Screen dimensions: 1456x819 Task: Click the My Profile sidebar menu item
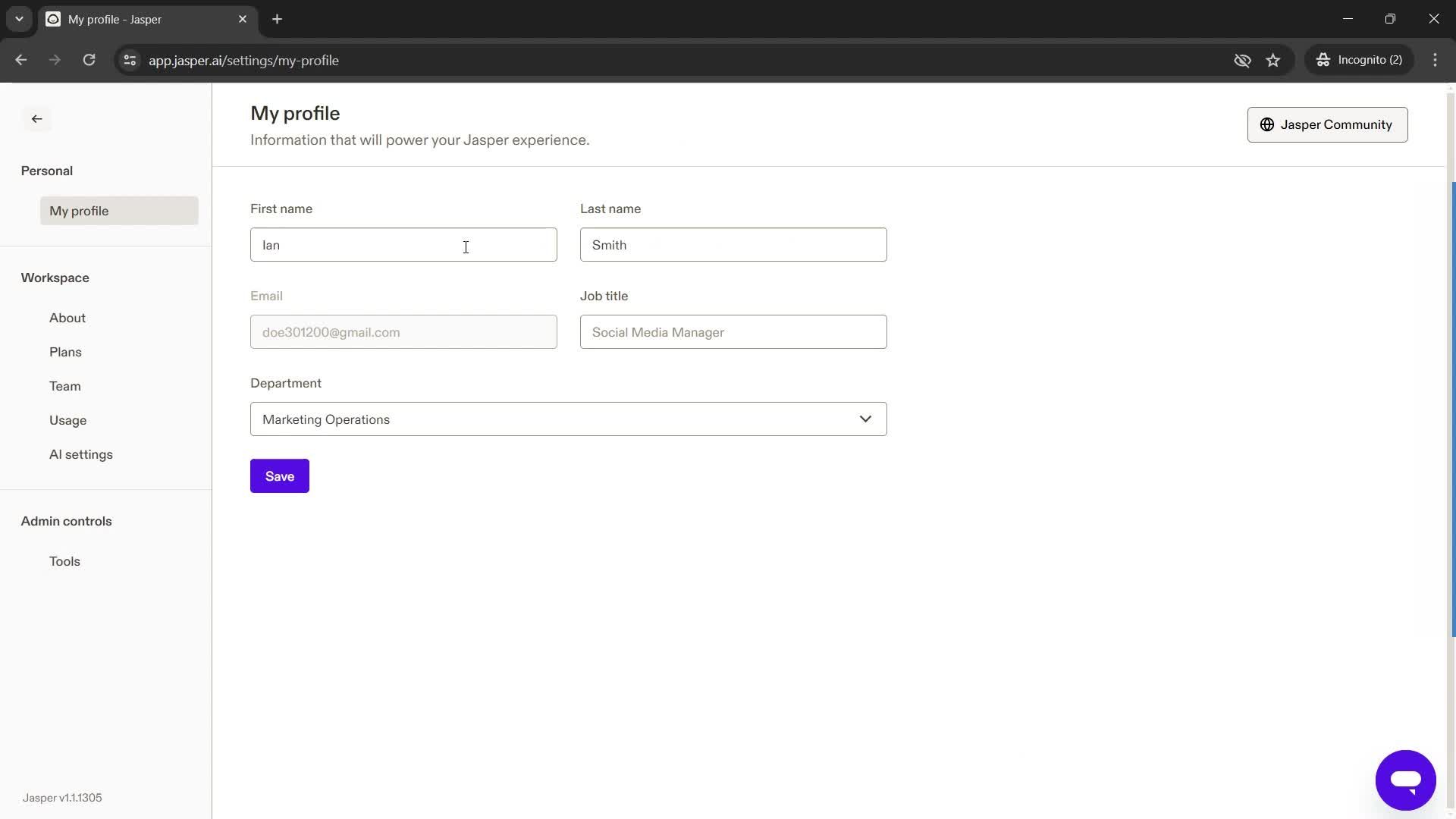[78, 210]
